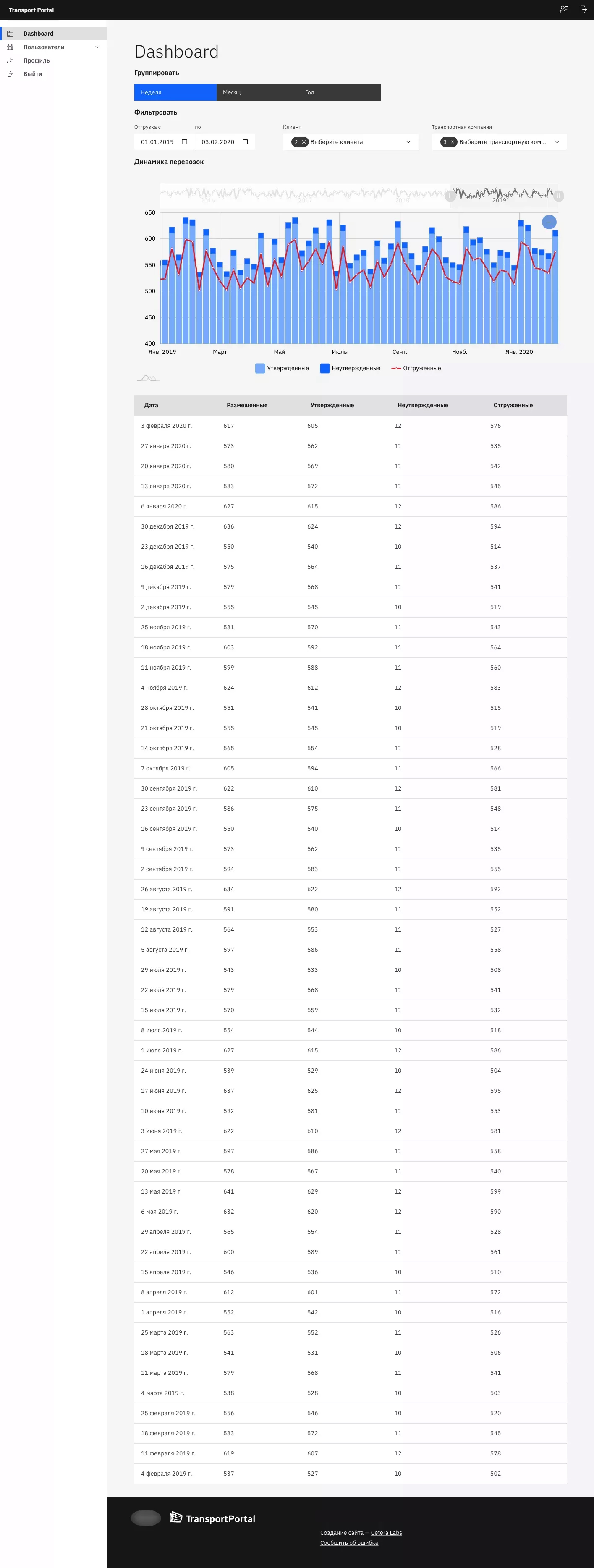This screenshot has height=1568, width=594.
Task: Click the TransportPortal logo in footer
Action: (212, 1518)
